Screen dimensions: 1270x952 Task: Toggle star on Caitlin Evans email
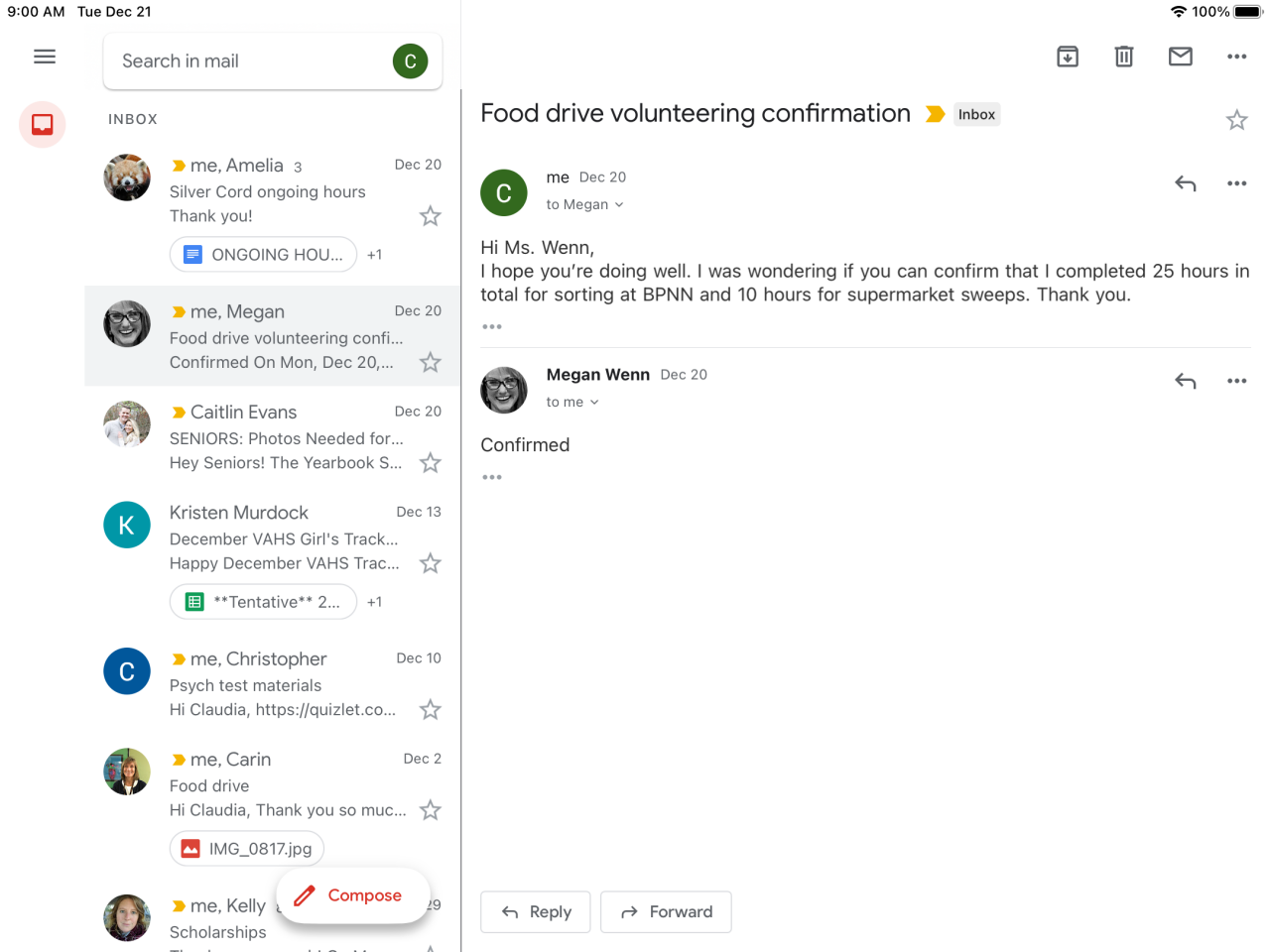click(430, 463)
